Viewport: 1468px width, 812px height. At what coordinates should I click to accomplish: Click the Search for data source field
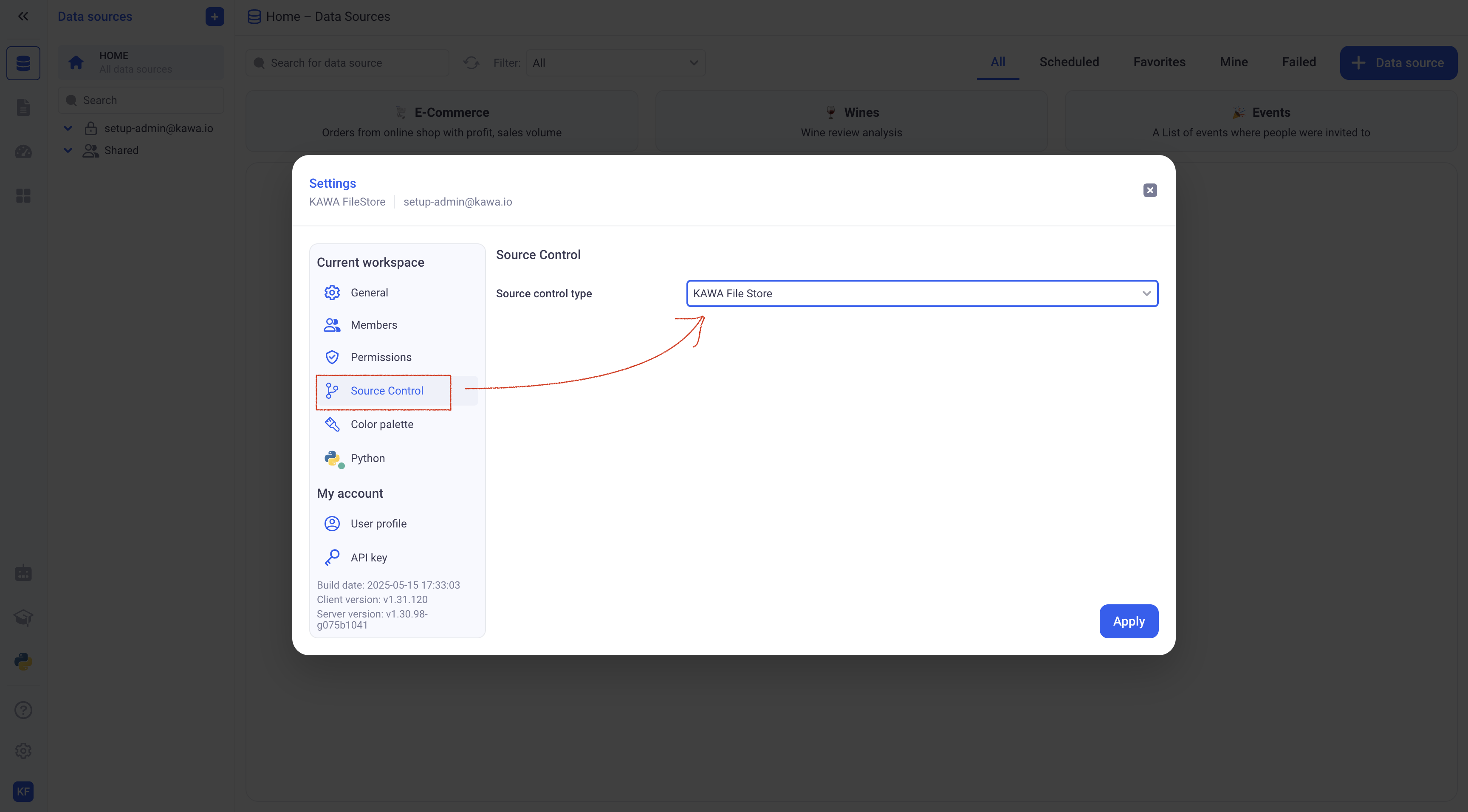(347, 63)
